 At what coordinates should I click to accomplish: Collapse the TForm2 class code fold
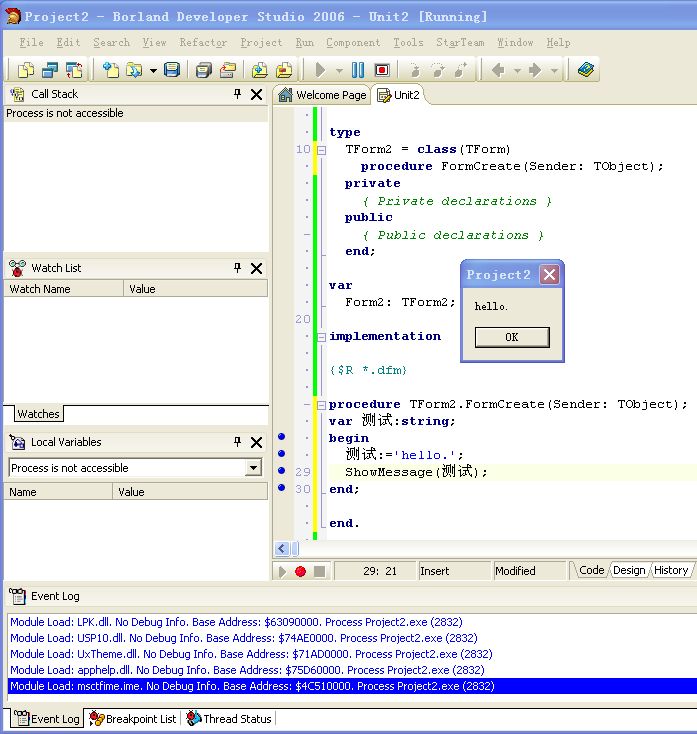tap(321, 150)
